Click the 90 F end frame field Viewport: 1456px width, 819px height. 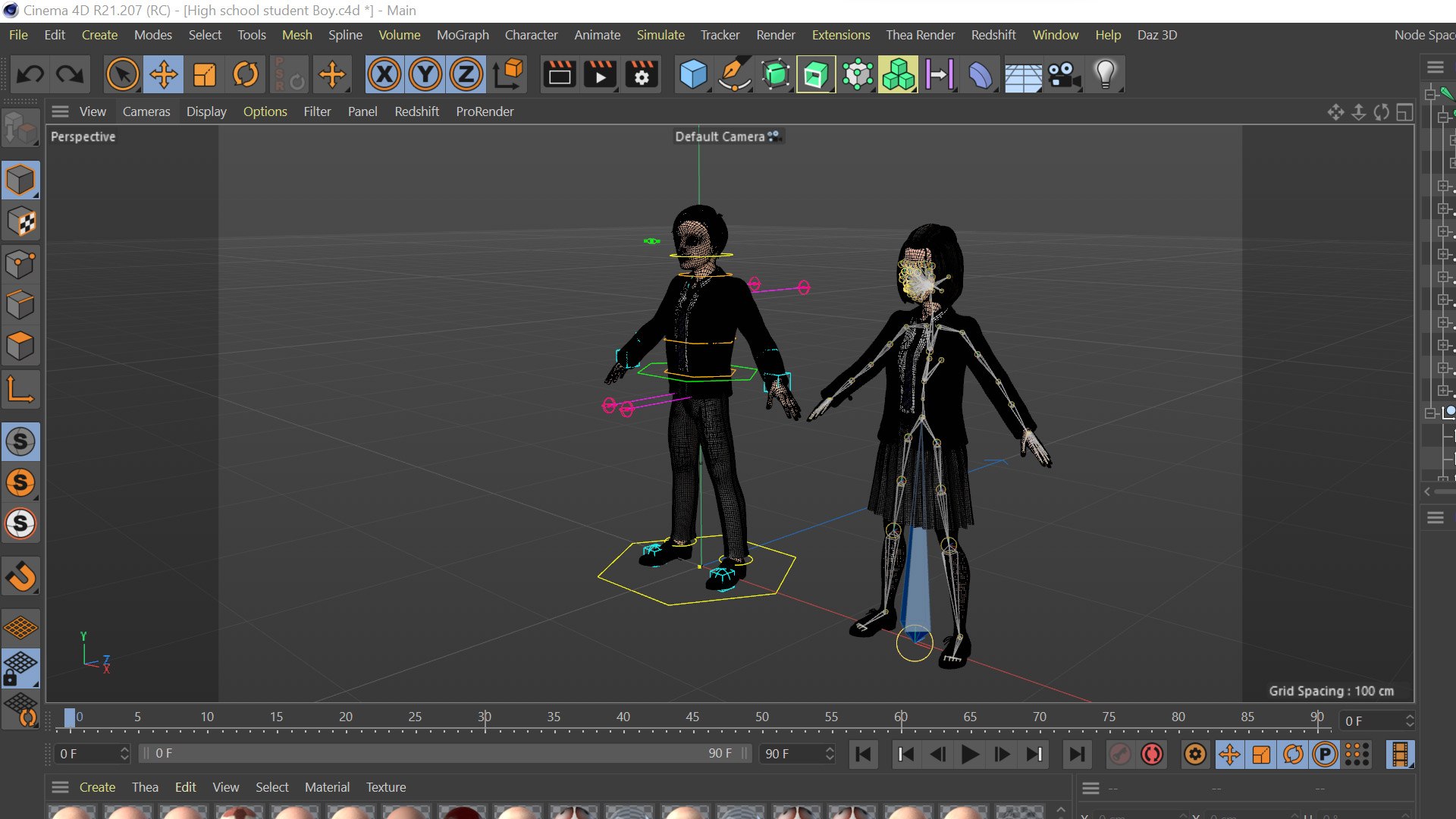coord(799,754)
